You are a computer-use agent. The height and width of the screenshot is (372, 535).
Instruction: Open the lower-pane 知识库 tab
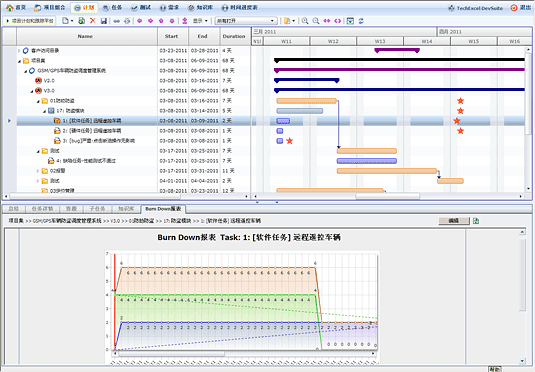126,209
